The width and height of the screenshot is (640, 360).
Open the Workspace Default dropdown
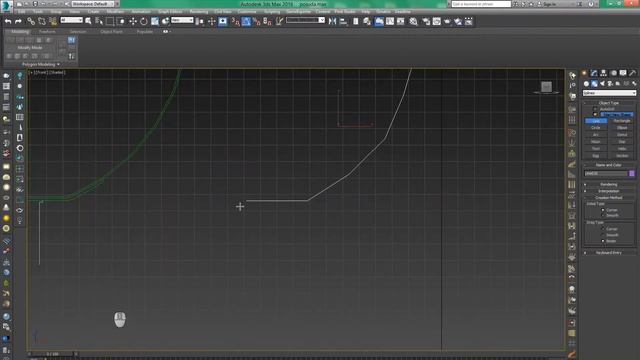(93, 4)
